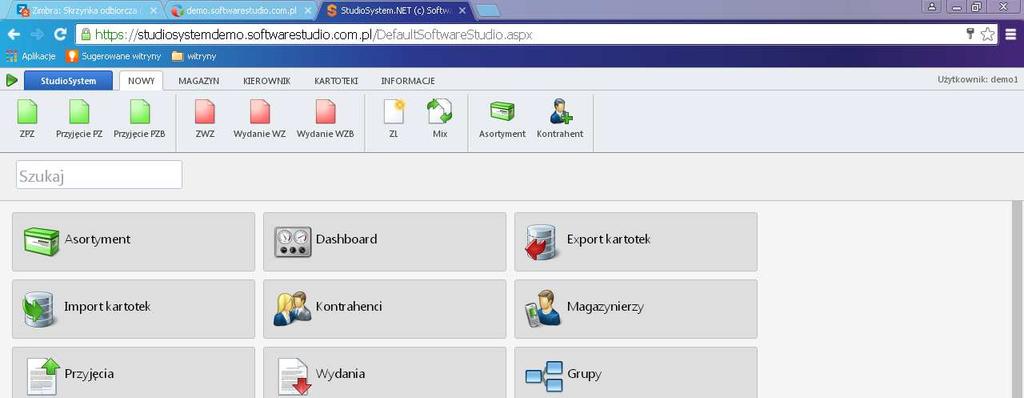Bookmark page with the star icon
Screen dimensions: 1024x398
pyautogui.click(x=987, y=35)
